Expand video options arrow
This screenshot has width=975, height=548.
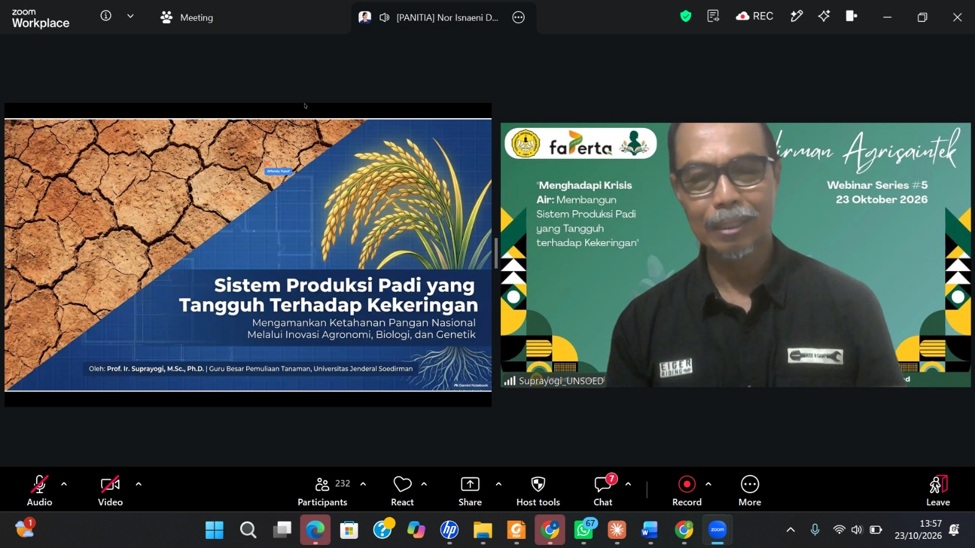pos(138,484)
